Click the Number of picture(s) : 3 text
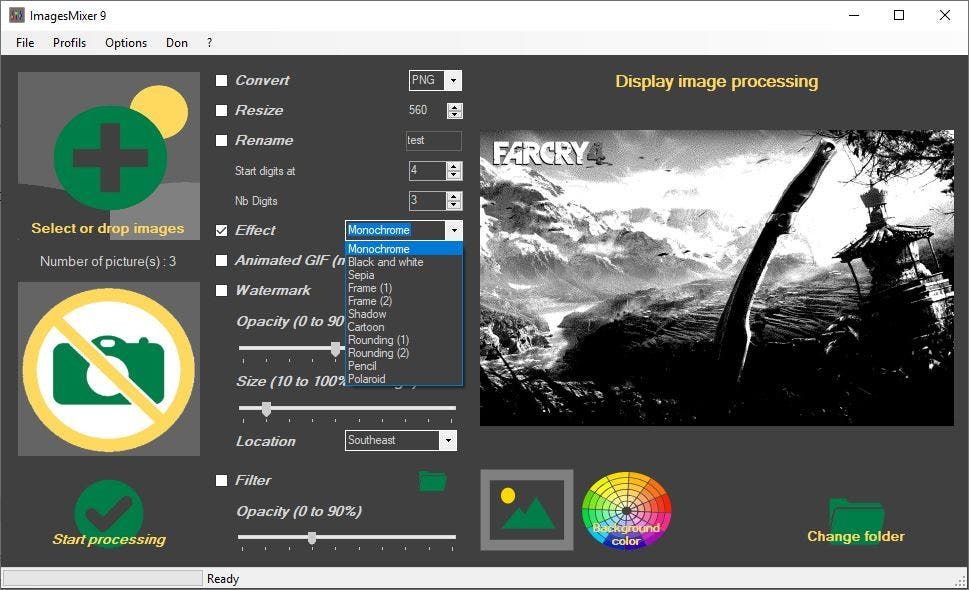The height and width of the screenshot is (590, 969). coord(108,261)
